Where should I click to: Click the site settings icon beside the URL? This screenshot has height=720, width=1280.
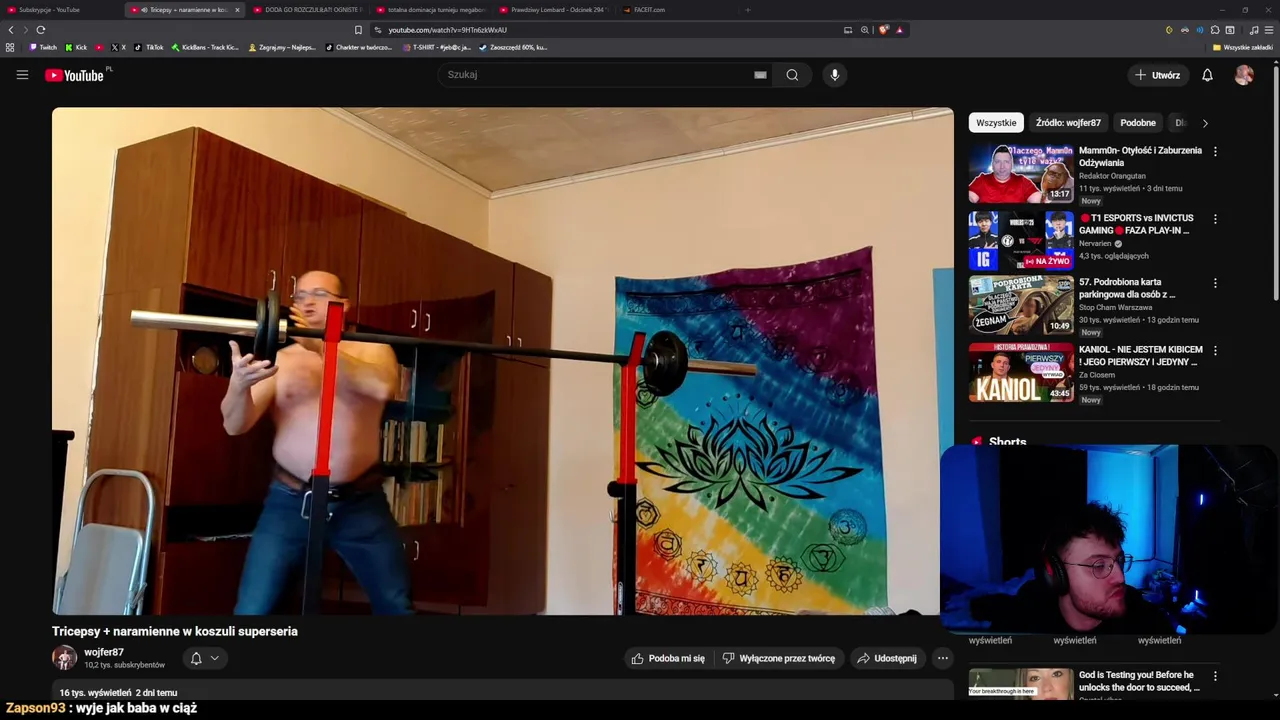[x=377, y=30]
